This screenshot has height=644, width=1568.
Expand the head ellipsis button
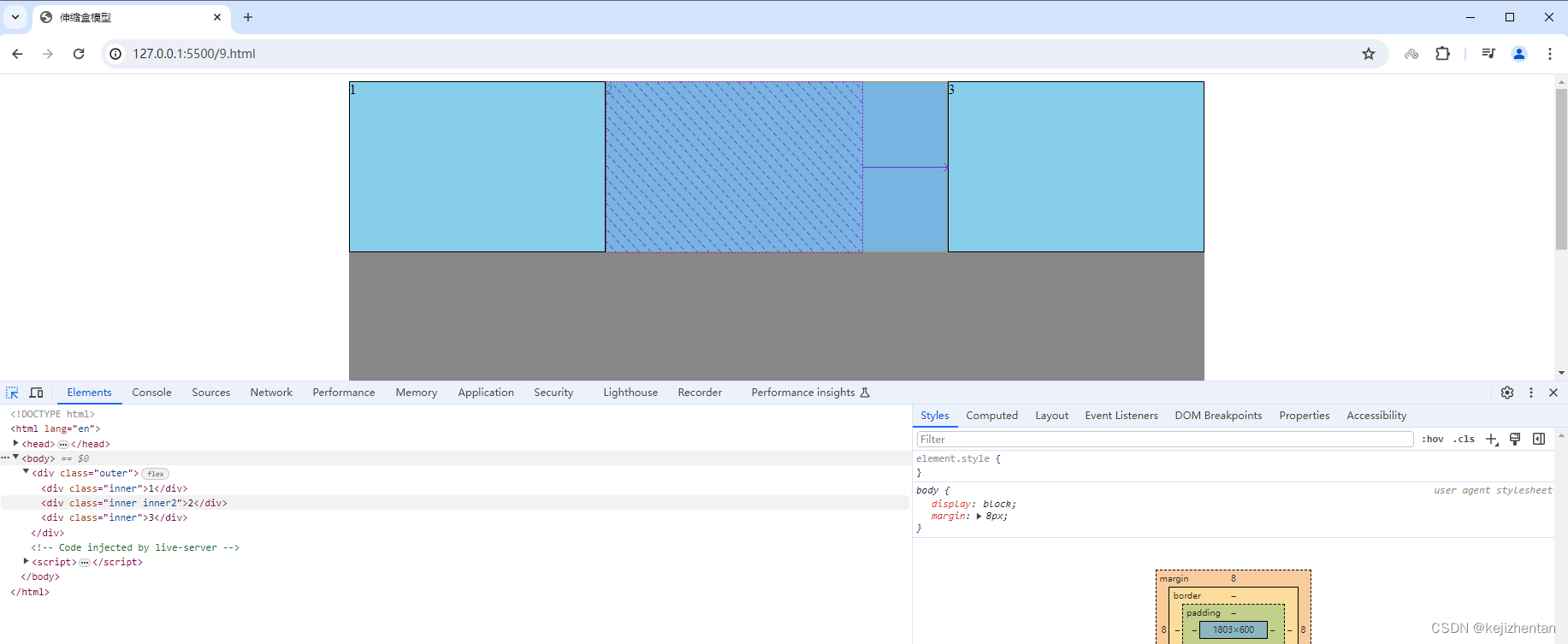click(x=62, y=445)
